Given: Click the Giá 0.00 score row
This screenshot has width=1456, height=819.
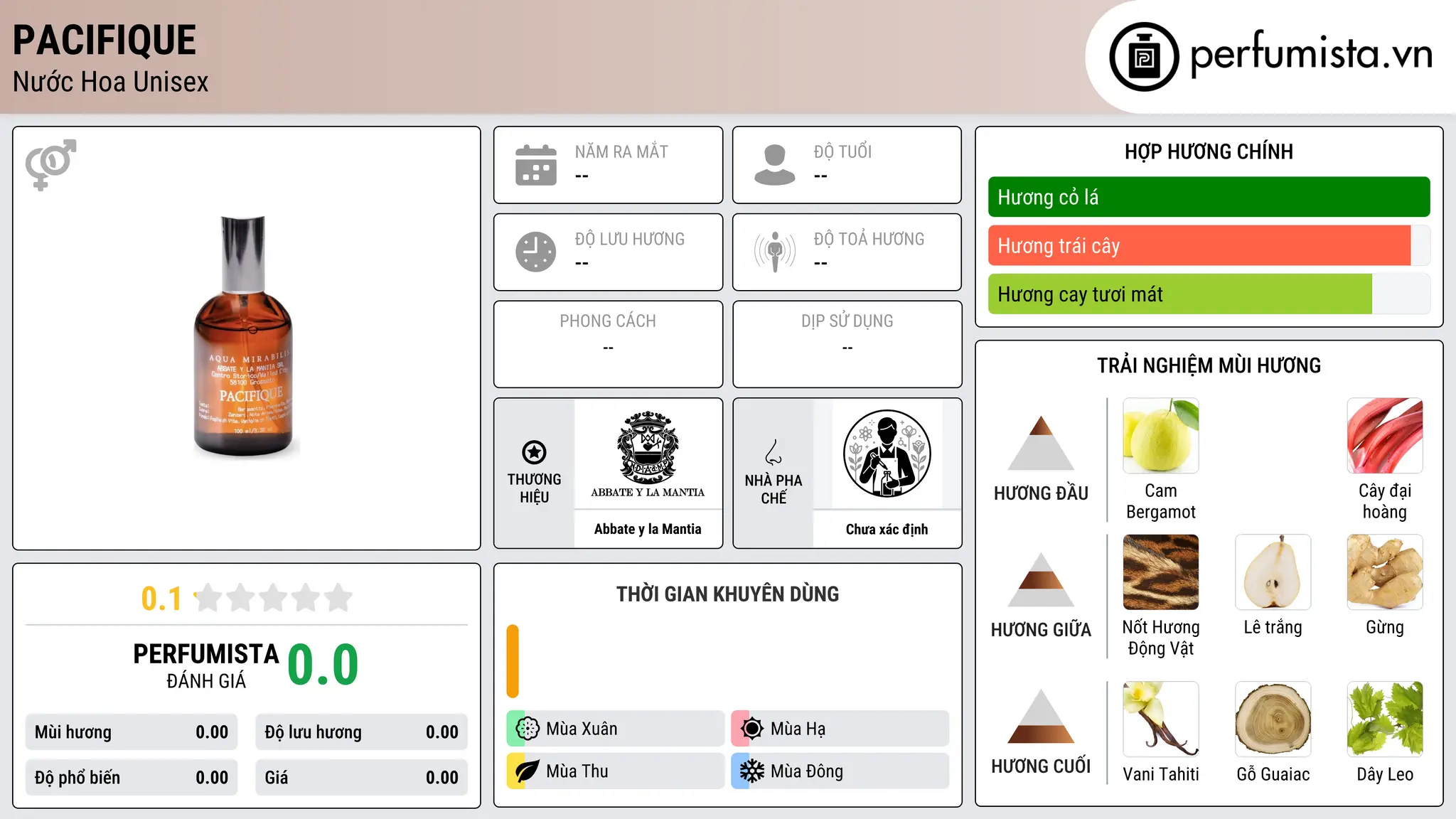Looking at the screenshot, I should (361, 778).
